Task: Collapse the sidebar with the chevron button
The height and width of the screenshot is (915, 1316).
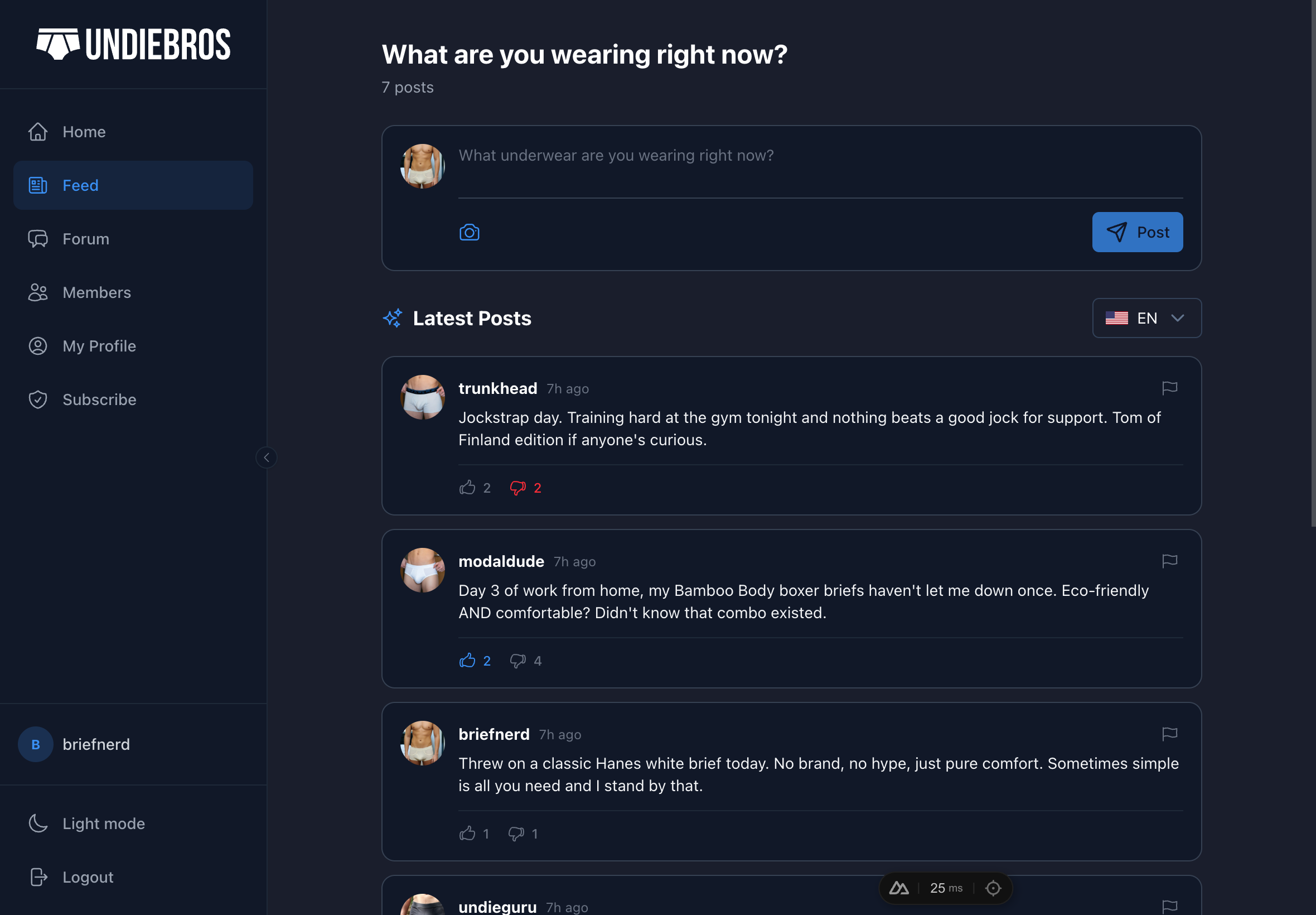Action: point(267,458)
